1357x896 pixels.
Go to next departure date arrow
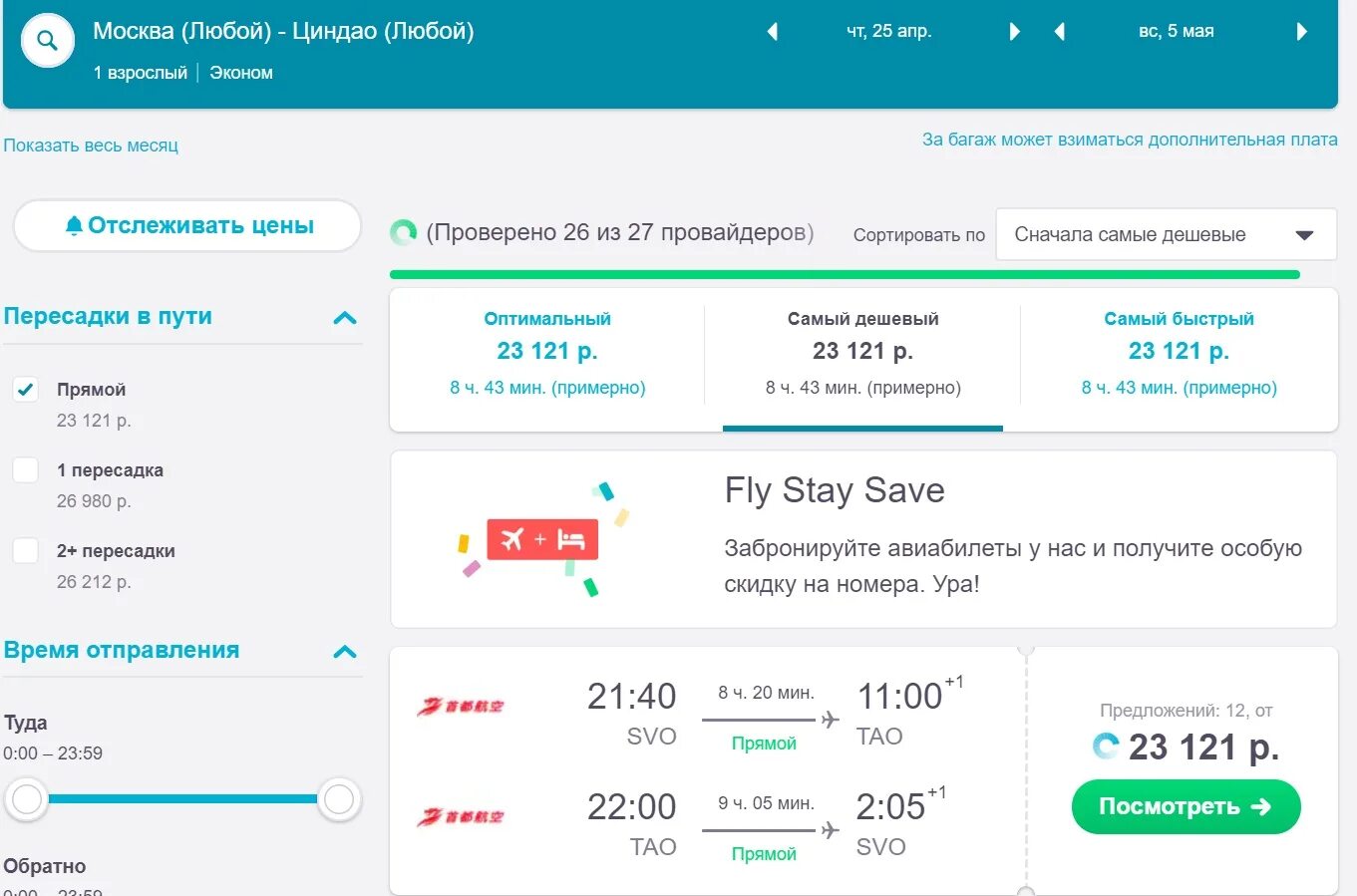[x=1015, y=32]
